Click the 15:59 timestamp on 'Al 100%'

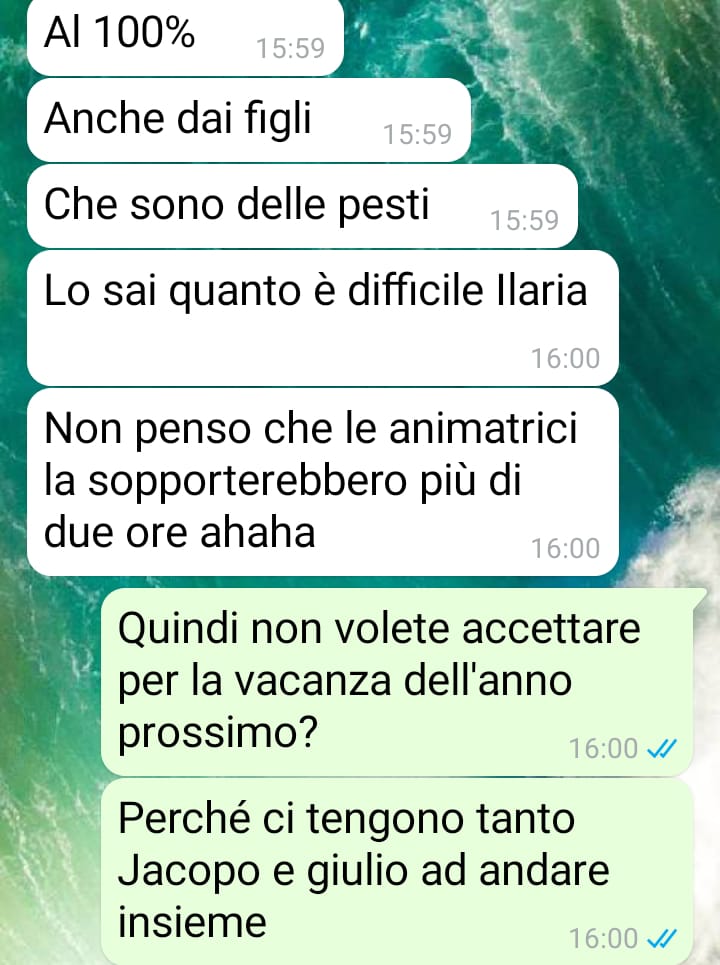click(290, 48)
